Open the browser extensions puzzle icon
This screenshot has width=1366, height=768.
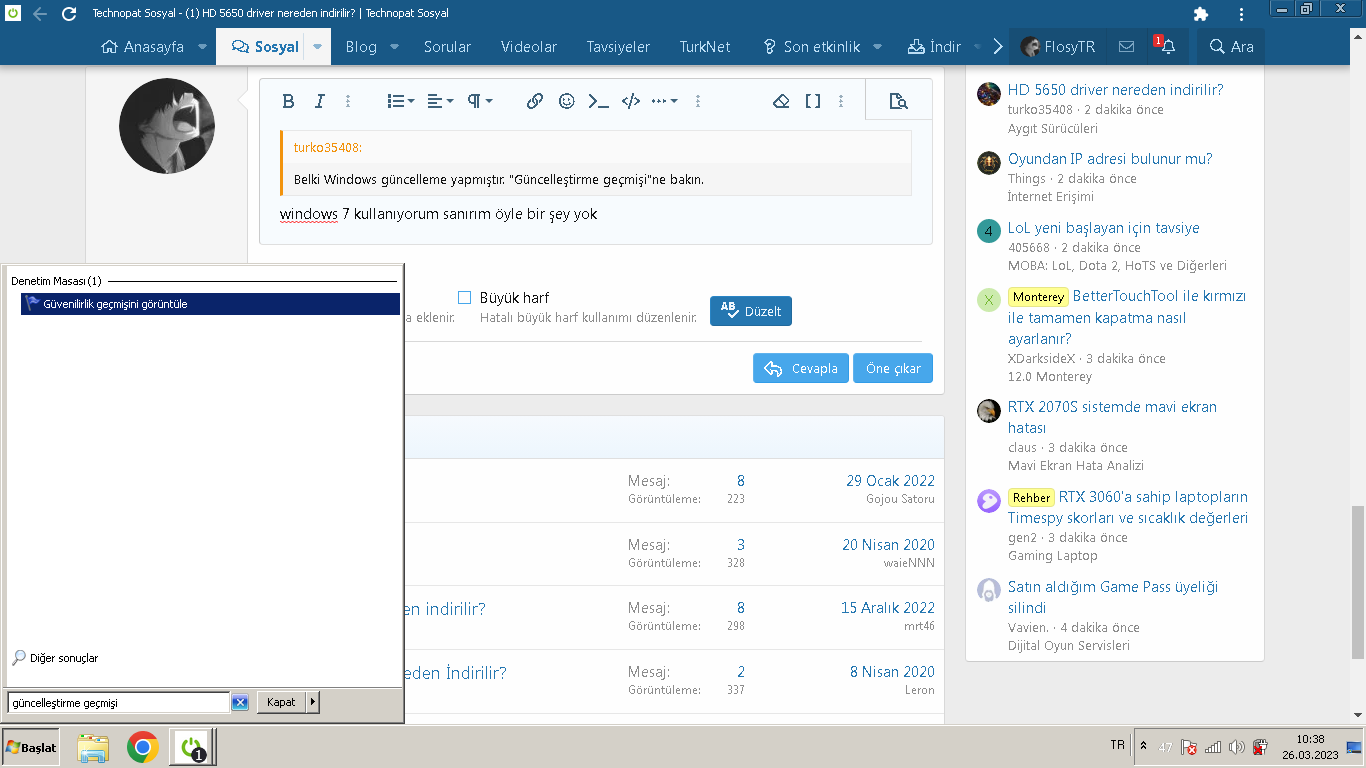tap(1201, 14)
